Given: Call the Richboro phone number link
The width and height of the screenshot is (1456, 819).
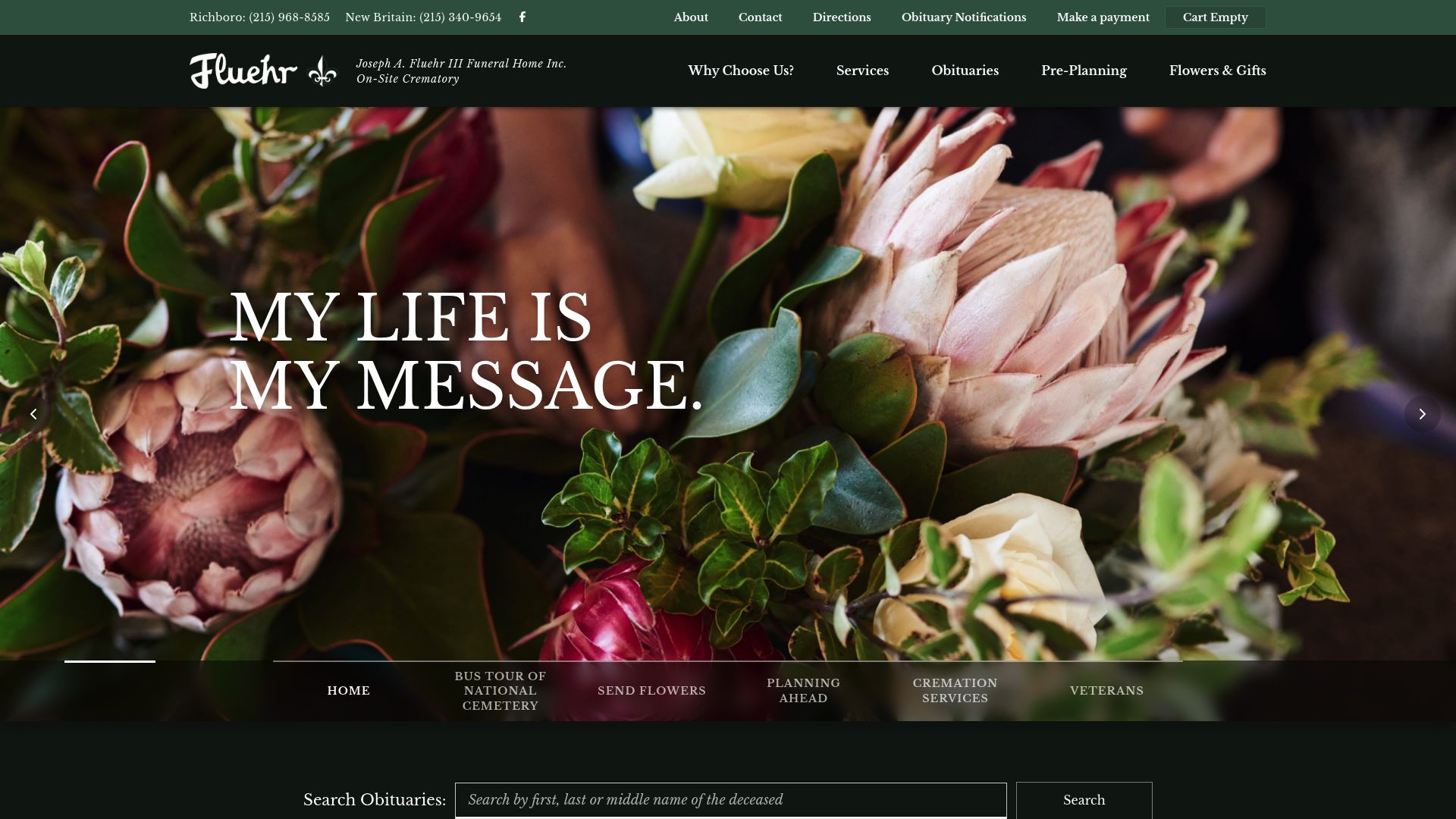Looking at the screenshot, I should 259,16.
